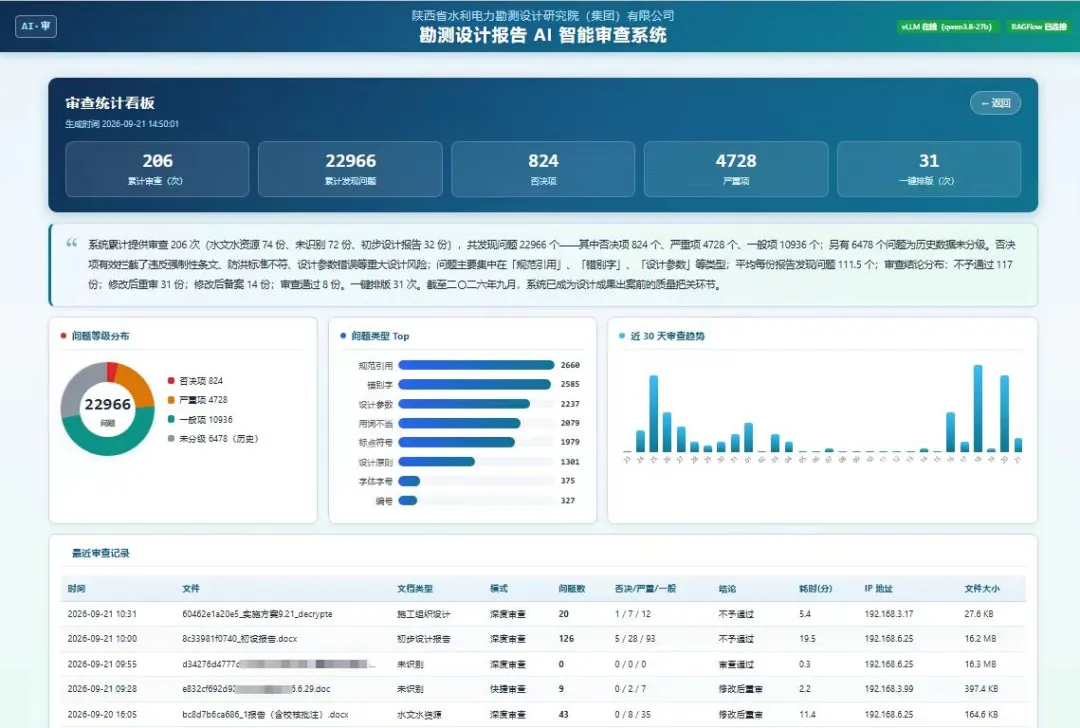Sort by the 结论 column header

pyautogui.click(x=727, y=588)
